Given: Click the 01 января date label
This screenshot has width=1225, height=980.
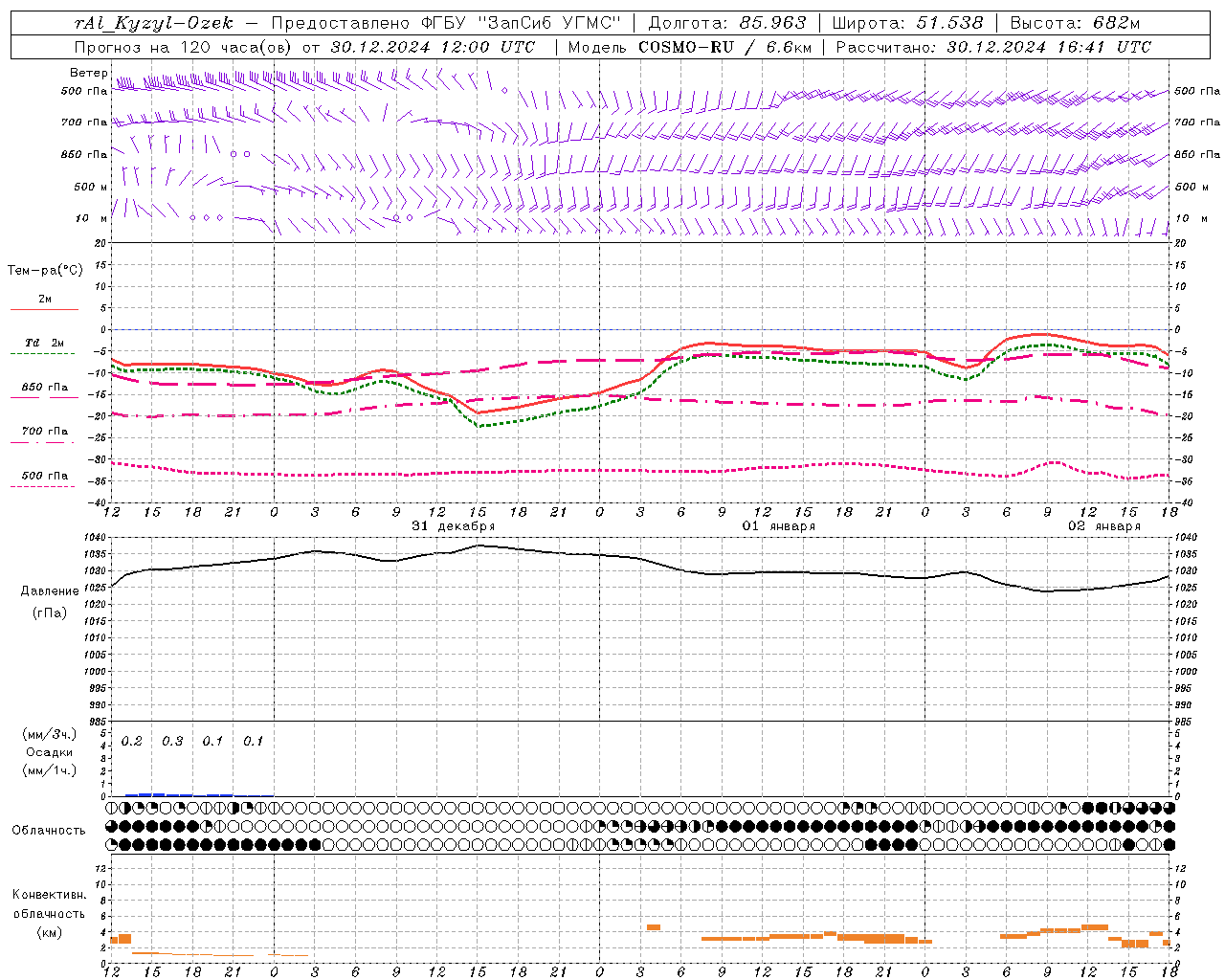Looking at the screenshot, I should coord(779,526).
